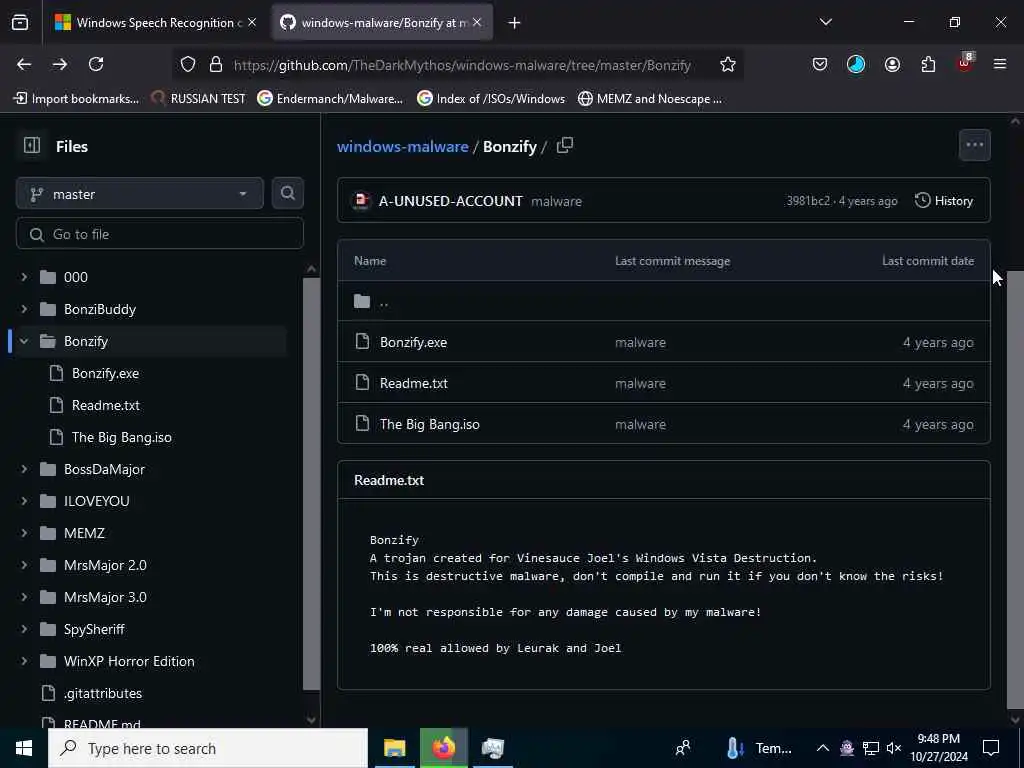Open Windows Start menu

pyautogui.click(x=24, y=748)
